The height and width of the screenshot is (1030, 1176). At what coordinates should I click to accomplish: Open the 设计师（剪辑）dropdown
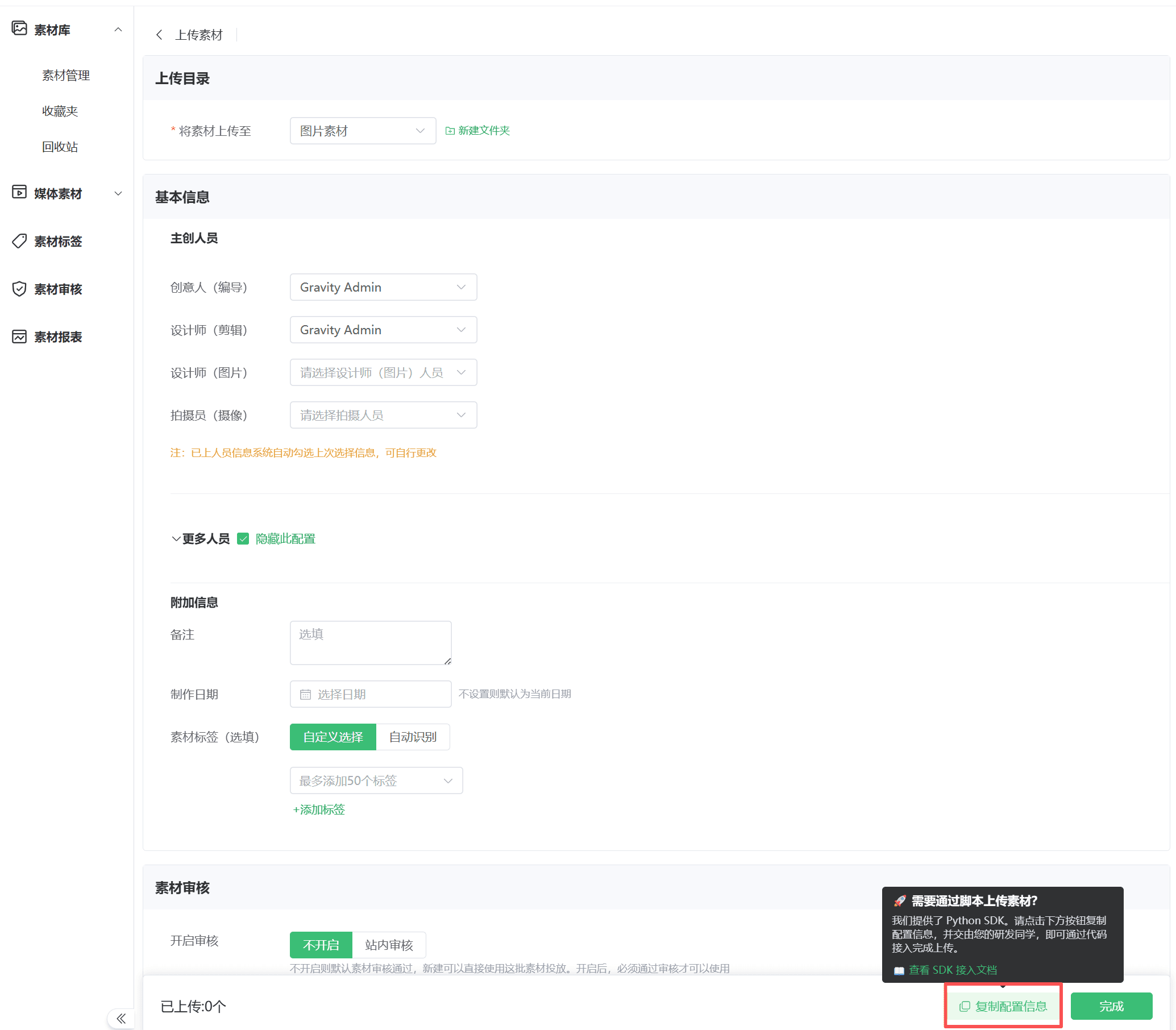(x=383, y=329)
